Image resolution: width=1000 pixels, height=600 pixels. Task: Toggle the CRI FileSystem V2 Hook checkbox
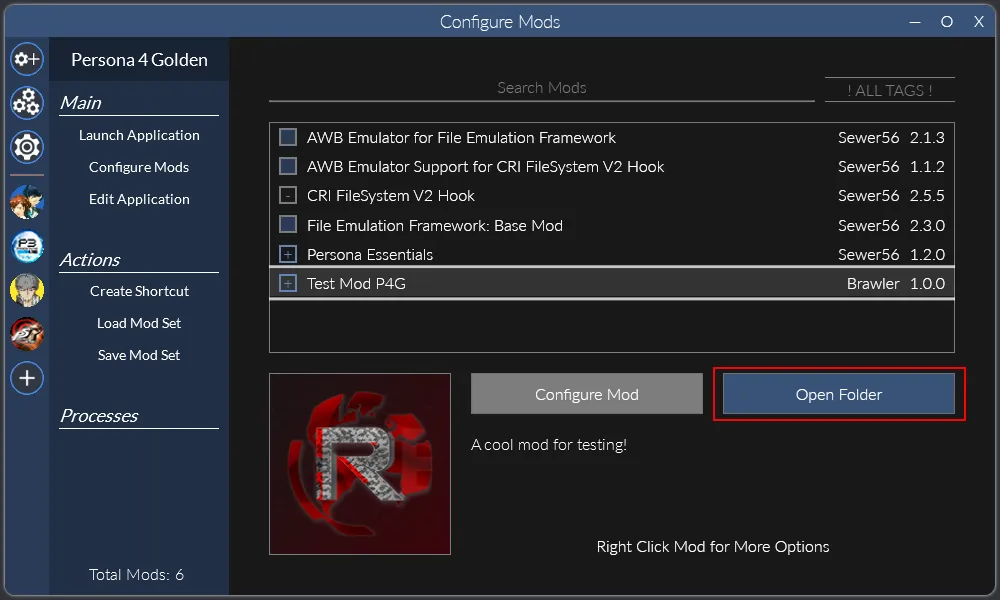(288, 196)
